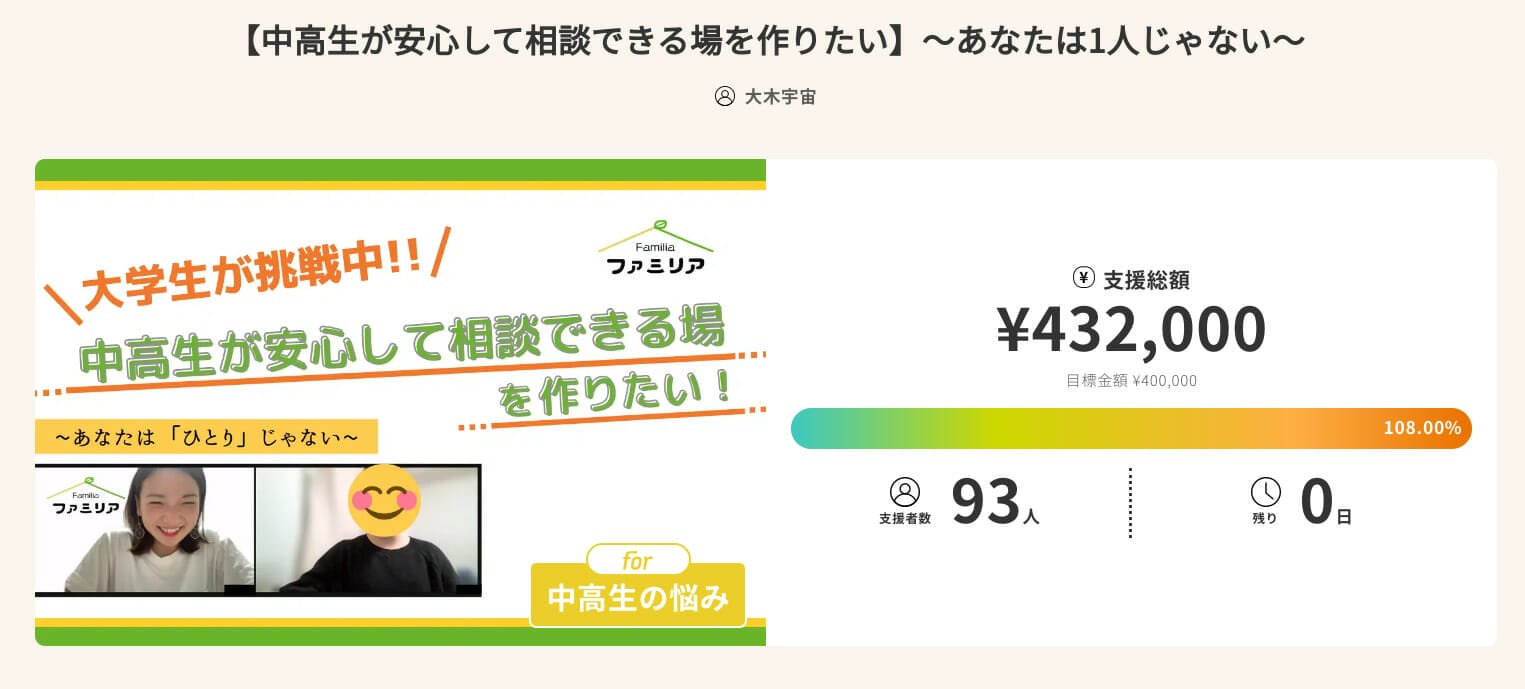Click the smiley emoji covering the face

click(x=384, y=498)
